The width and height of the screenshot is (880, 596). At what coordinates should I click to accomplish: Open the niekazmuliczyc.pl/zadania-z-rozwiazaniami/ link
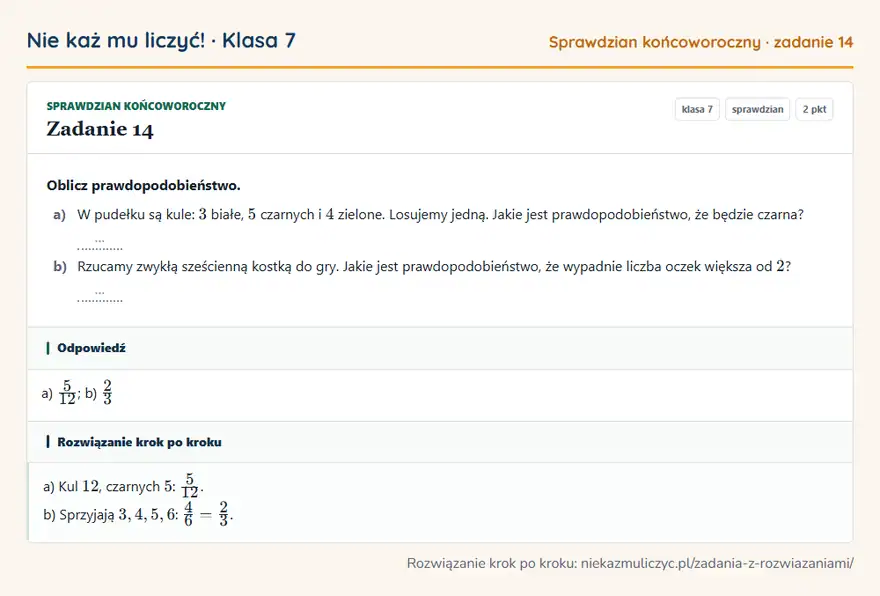(717, 563)
